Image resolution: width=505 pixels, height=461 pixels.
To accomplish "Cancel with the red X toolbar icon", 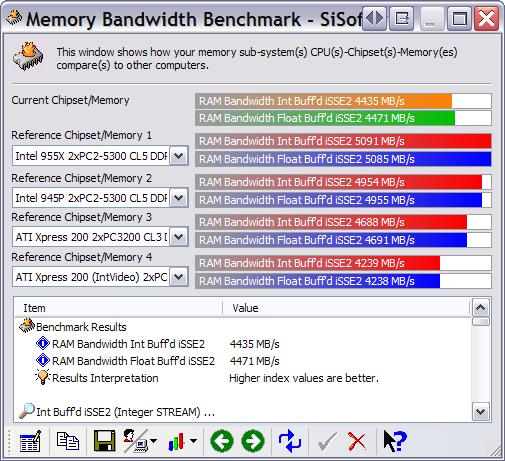I will (357, 441).
